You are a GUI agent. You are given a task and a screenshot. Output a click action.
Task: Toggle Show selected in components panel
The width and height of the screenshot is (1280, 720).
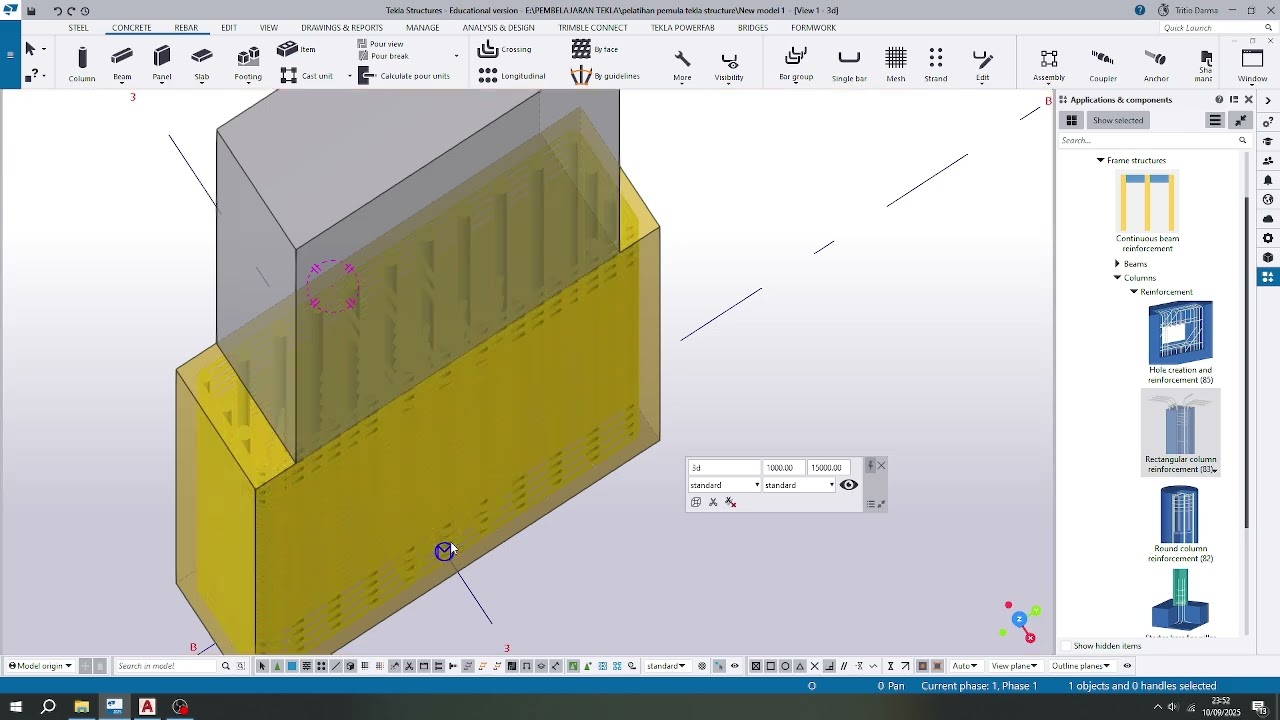point(1118,120)
